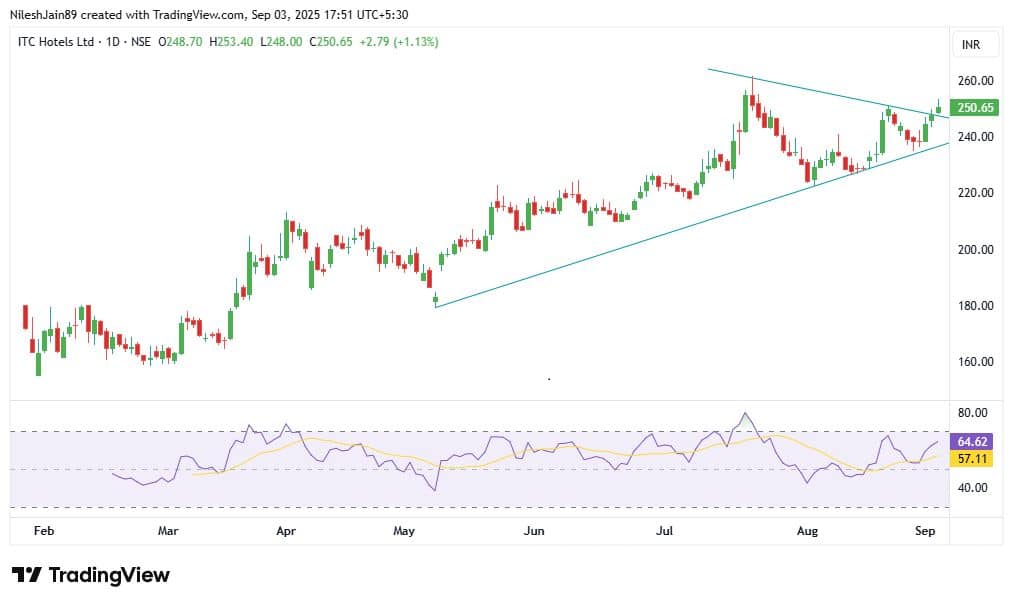Viewport: 1013px width, 605px height.
Task: Select the open price value O248.70
Action: [x=180, y=42]
